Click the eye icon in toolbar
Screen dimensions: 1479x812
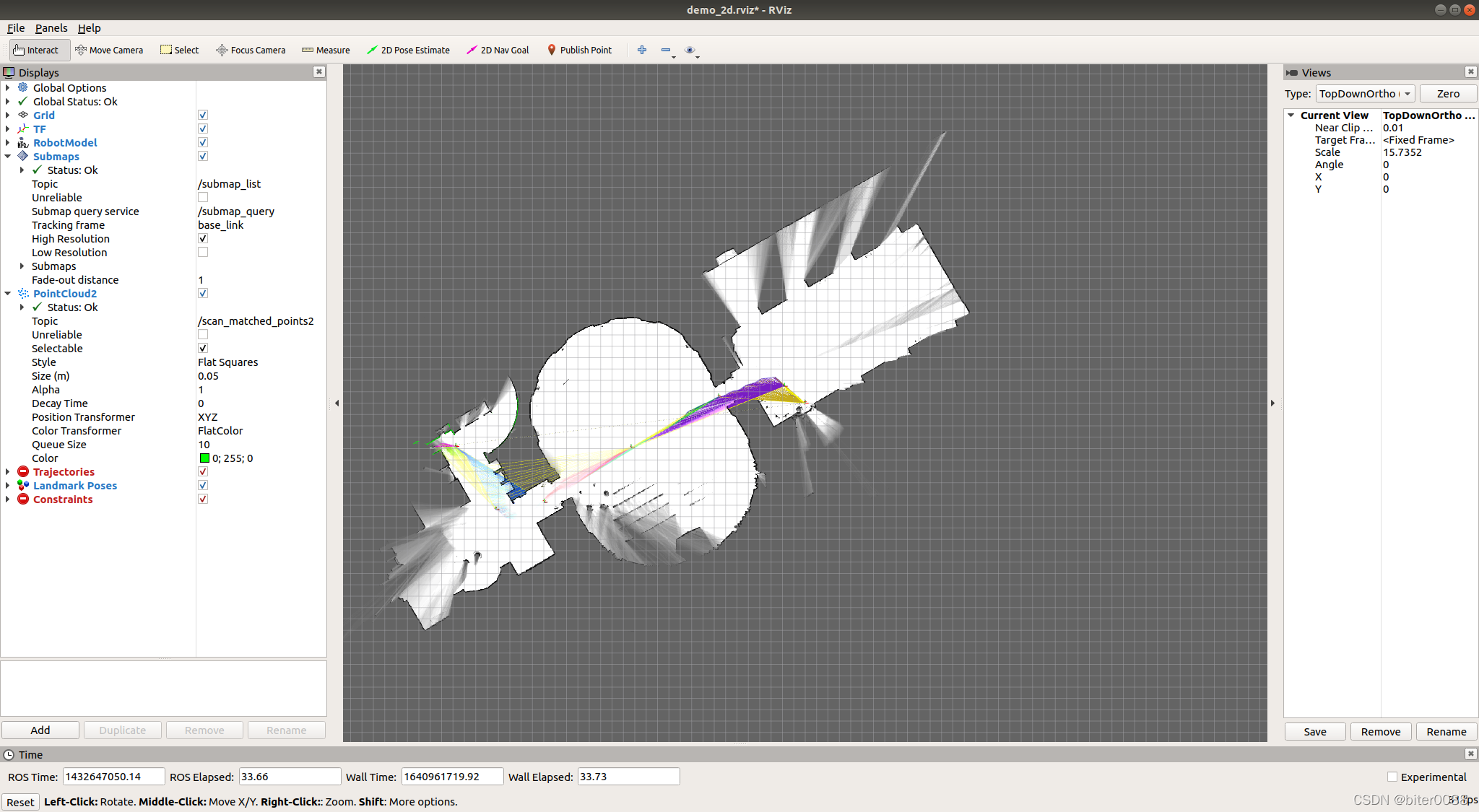click(x=690, y=50)
